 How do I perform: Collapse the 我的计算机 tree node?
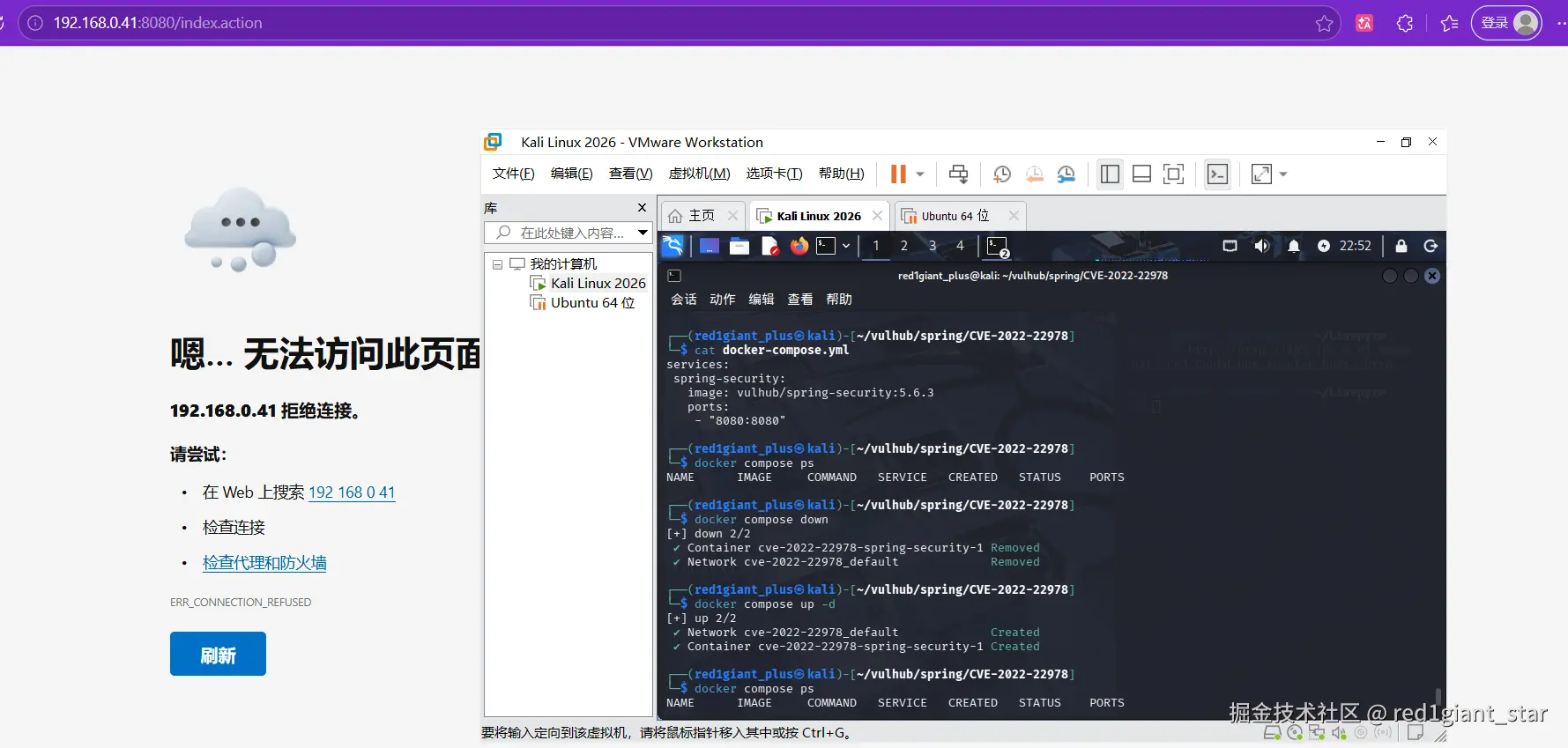point(497,264)
